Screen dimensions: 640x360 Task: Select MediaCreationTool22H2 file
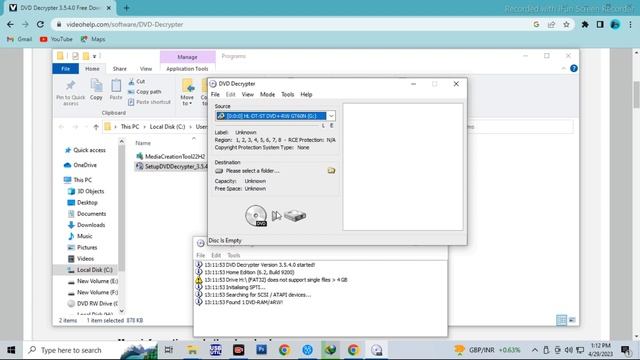click(171, 156)
